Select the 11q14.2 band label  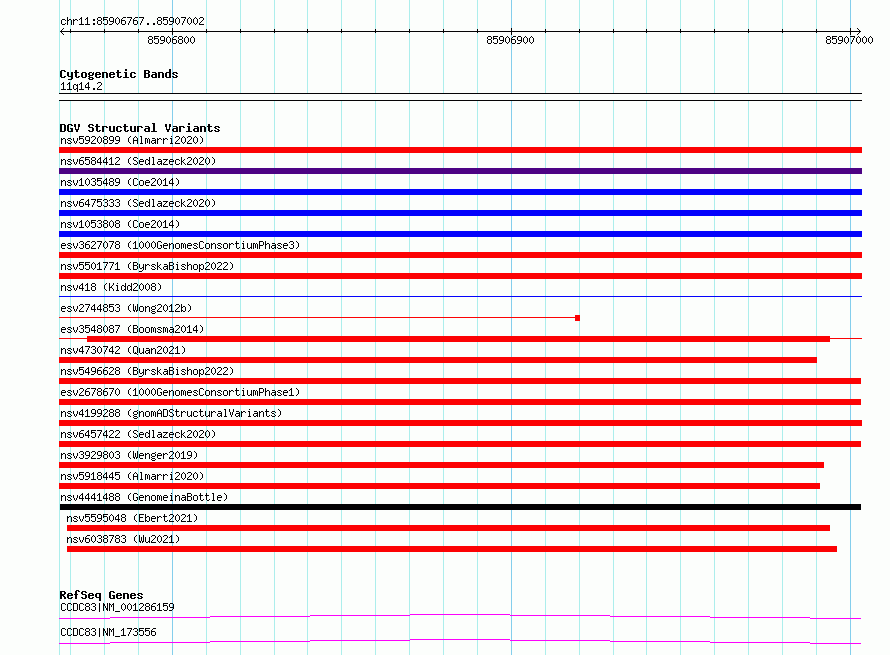[81, 86]
